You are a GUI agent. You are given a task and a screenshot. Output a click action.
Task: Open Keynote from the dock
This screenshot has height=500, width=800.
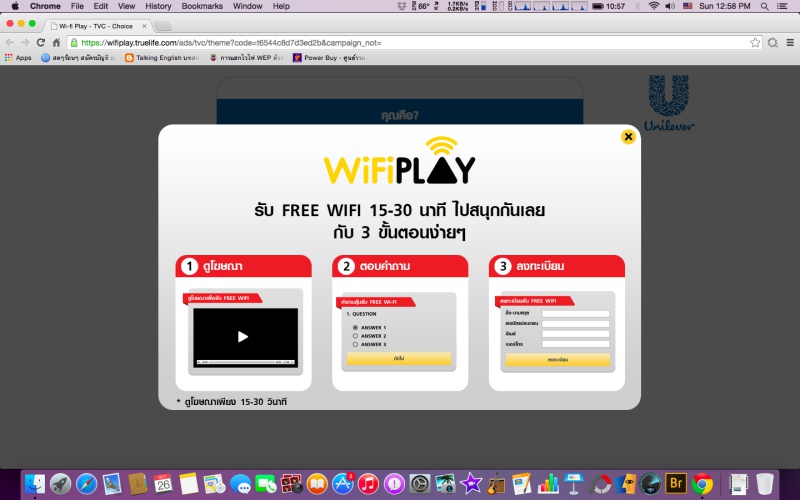point(573,484)
